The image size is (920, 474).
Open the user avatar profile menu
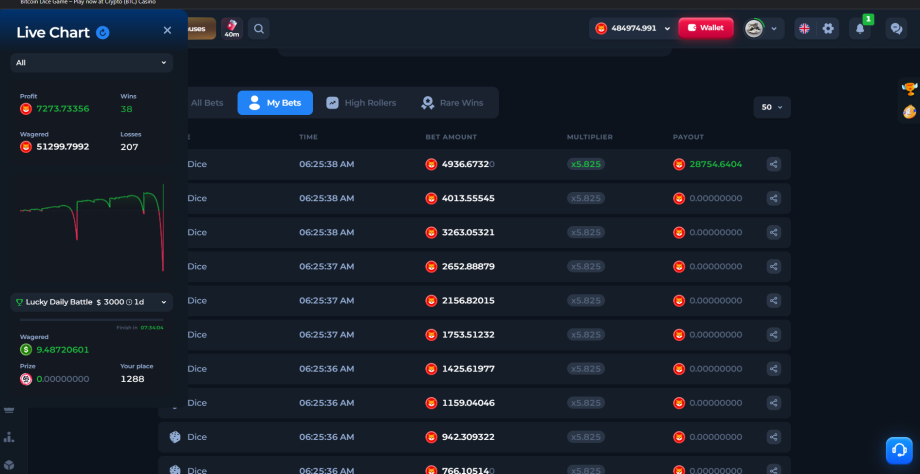[x=763, y=28]
